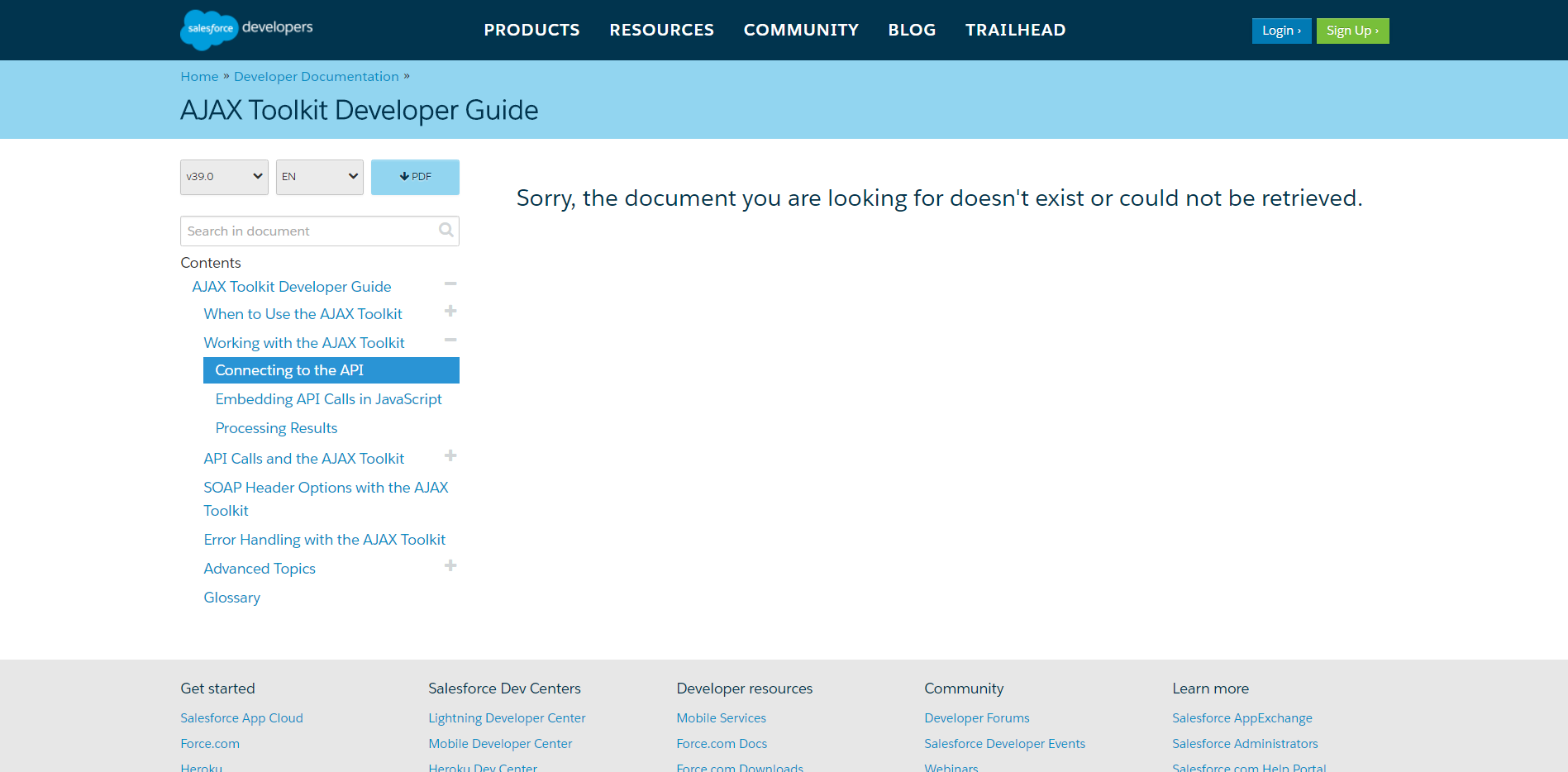Image resolution: width=1568 pixels, height=772 pixels.
Task: Visit Salesforce AppExchange footer link
Action: (1242, 718)
